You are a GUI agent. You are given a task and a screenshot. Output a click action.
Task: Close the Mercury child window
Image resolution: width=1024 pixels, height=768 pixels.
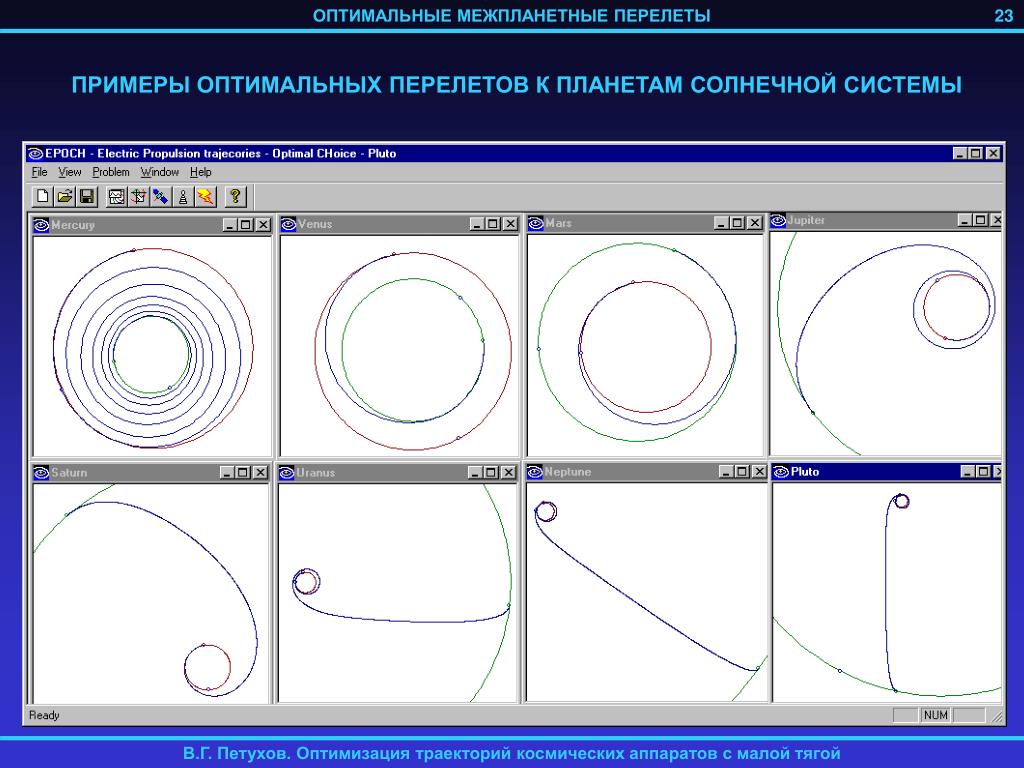[x=263, y=225]
